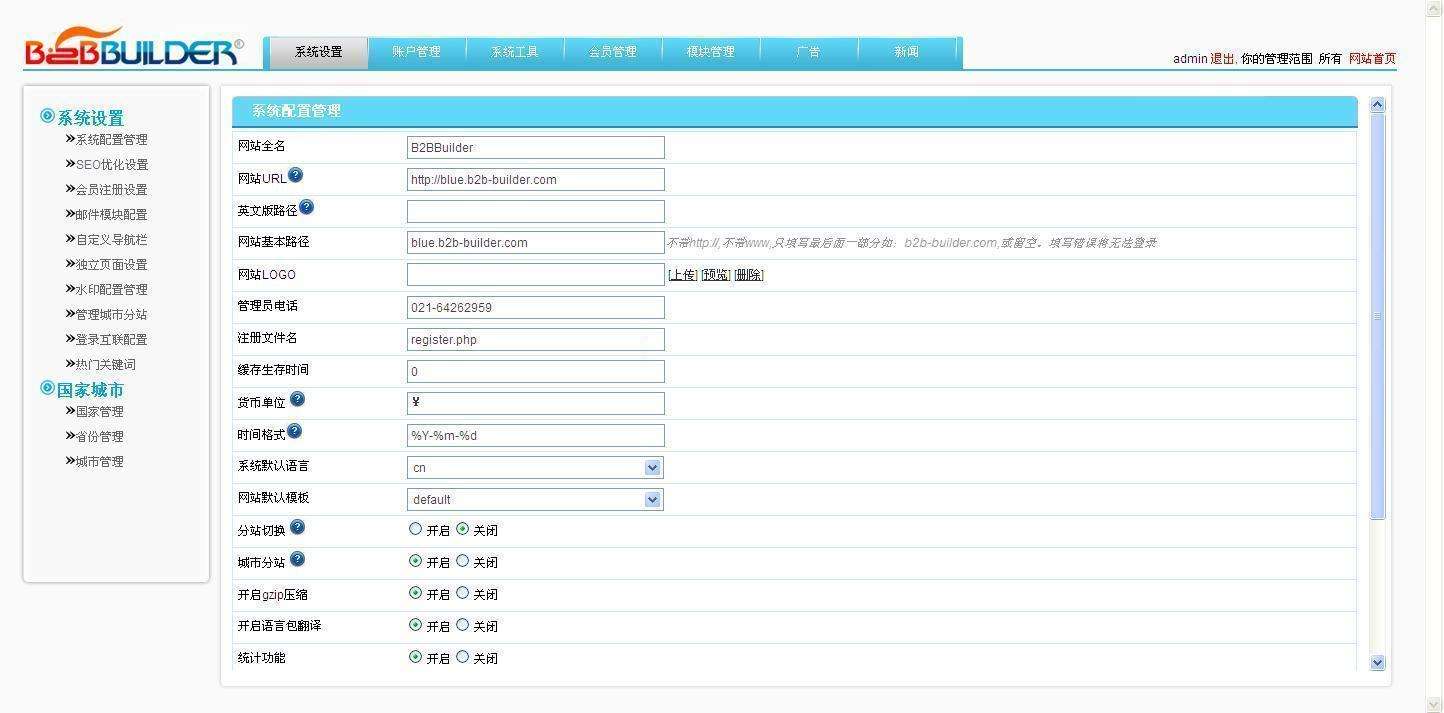Open SEO优化设置 in the sidebar
Screen dimensions: 1444x713
pos(111,165)
